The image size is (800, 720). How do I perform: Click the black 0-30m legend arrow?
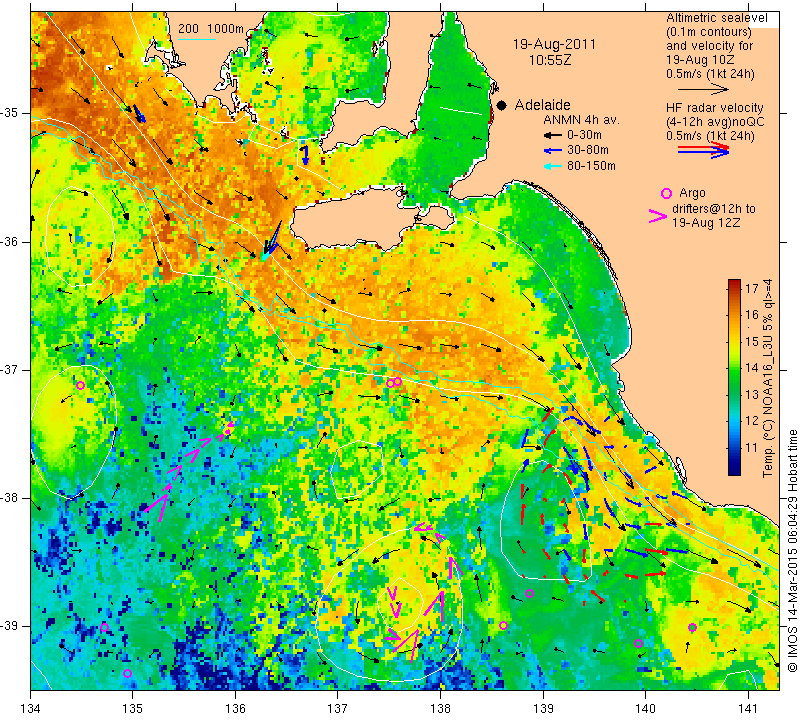tap(553, 135)
